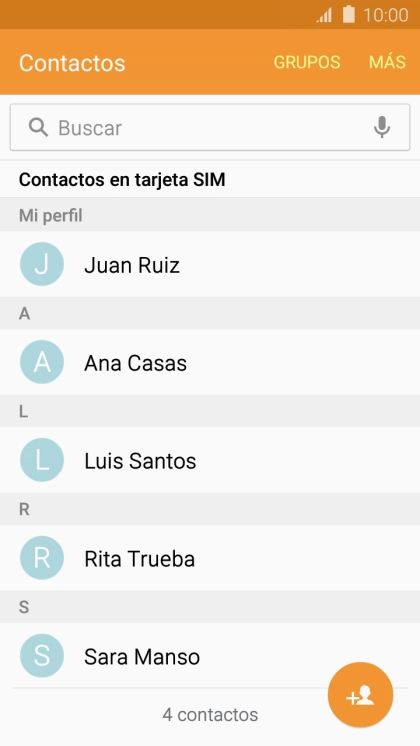This screenshot has width=420, height=746.
Task: Open Juan Ruiz profile entry
Action: coord(210,264)
